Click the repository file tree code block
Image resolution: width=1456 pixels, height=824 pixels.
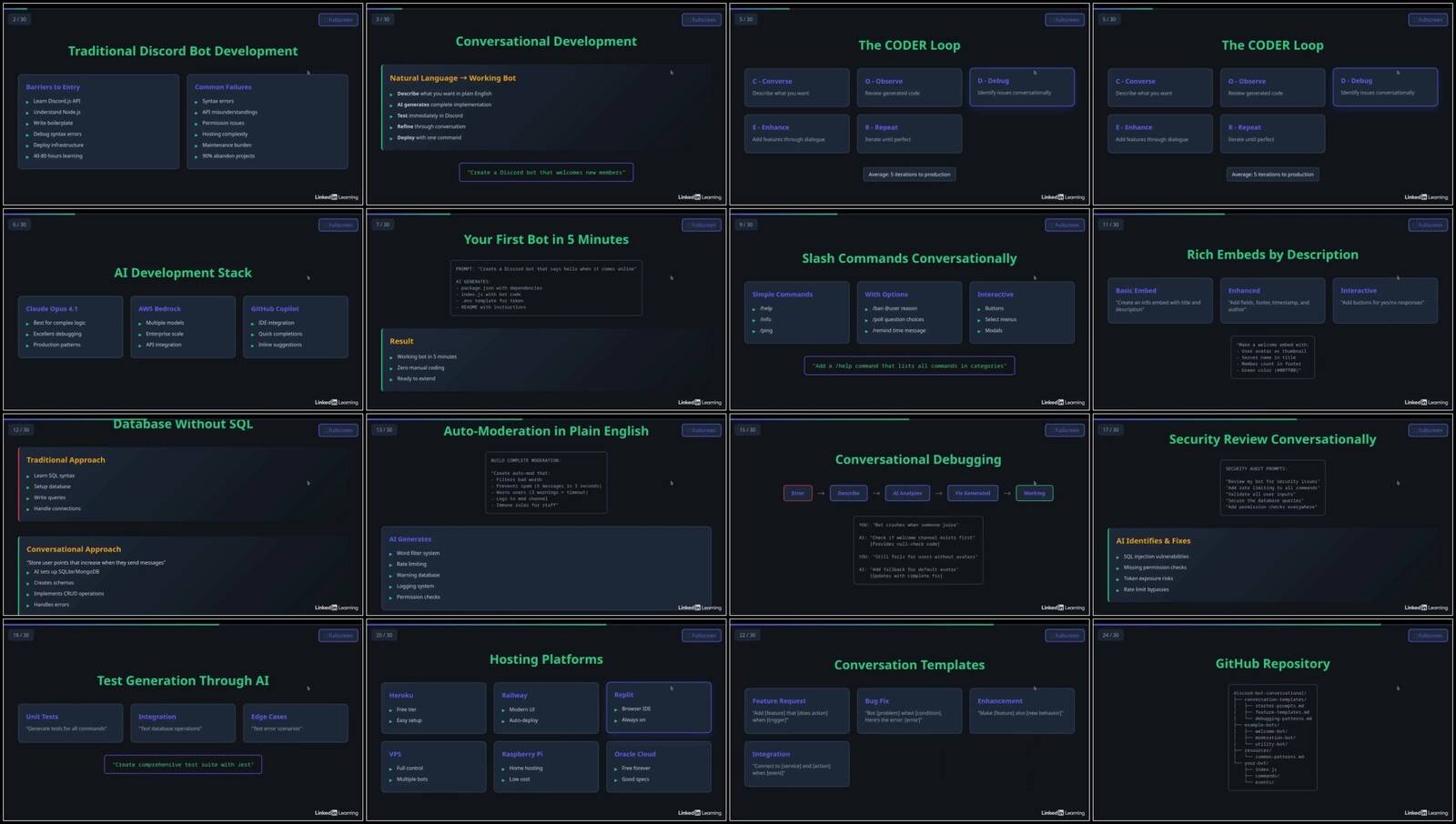coord(1272,737)
